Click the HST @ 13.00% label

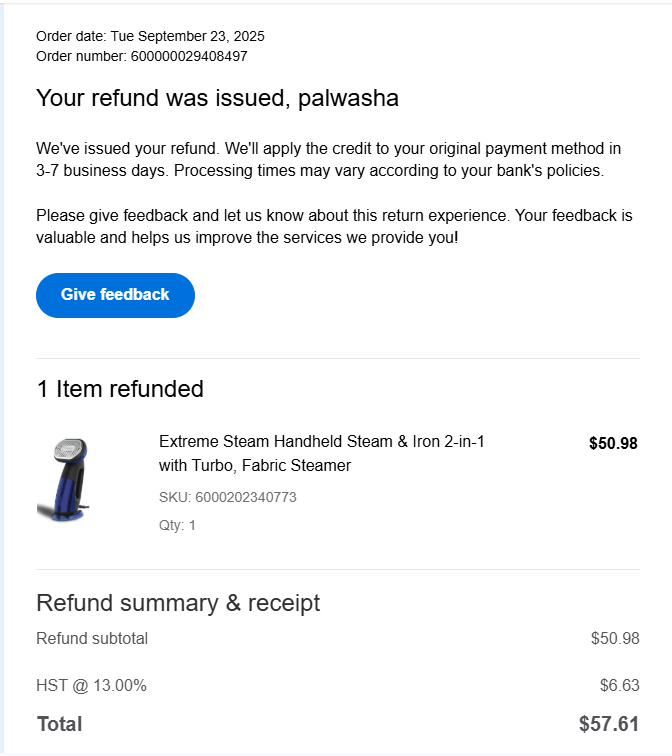91,685
